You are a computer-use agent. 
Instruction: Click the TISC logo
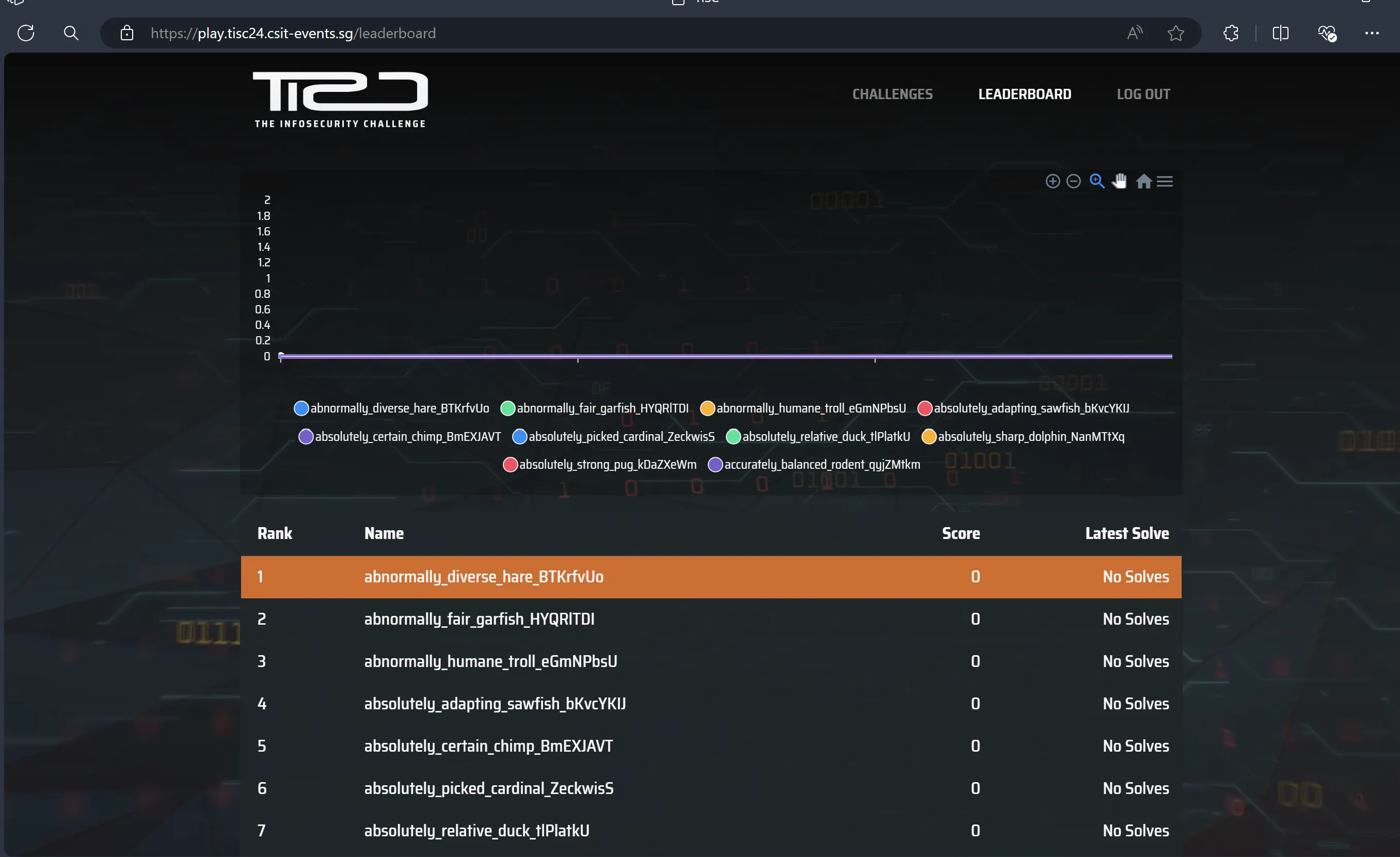click(340, 100)
